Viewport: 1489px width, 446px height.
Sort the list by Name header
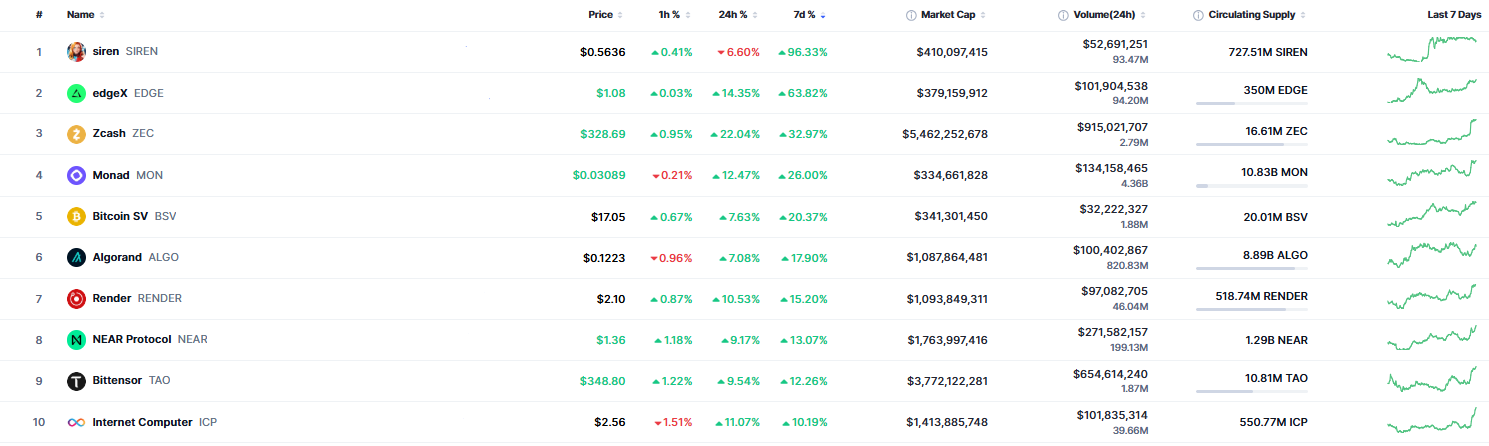[x=80, y=15]
